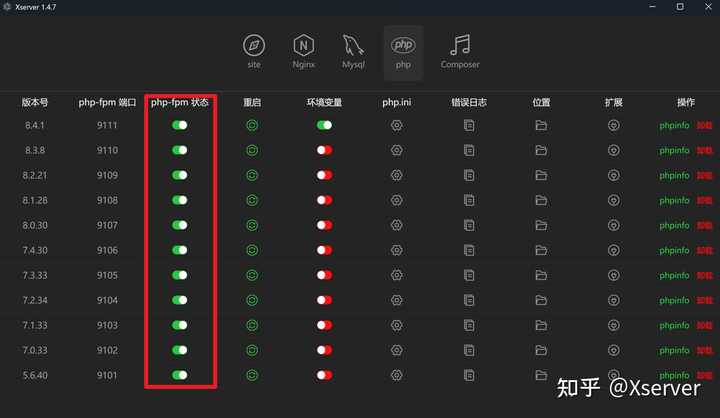720x418 pixels.
Task: Select the php tab
Action: (x=403, y=53)
